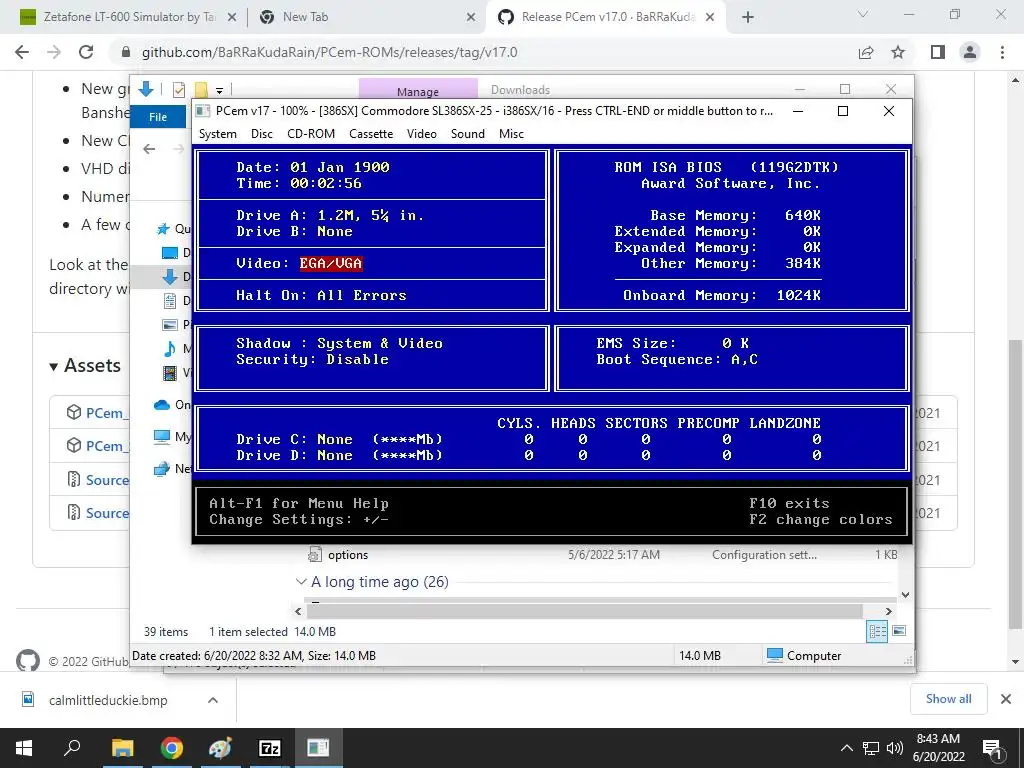Image resolution: width=1024 pixels, height=768 pixels.
Task: Open the Windows Start menu
Action: pos(24,748)
